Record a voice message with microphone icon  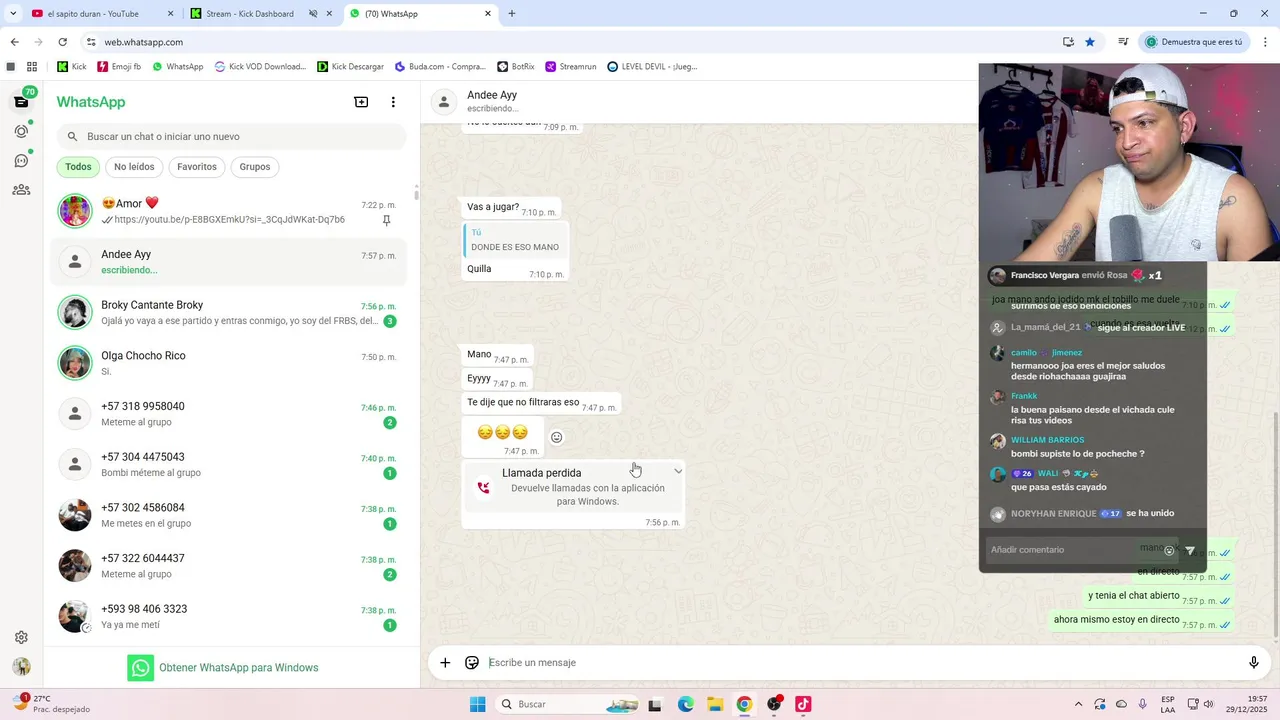(x=1253, y=662)
